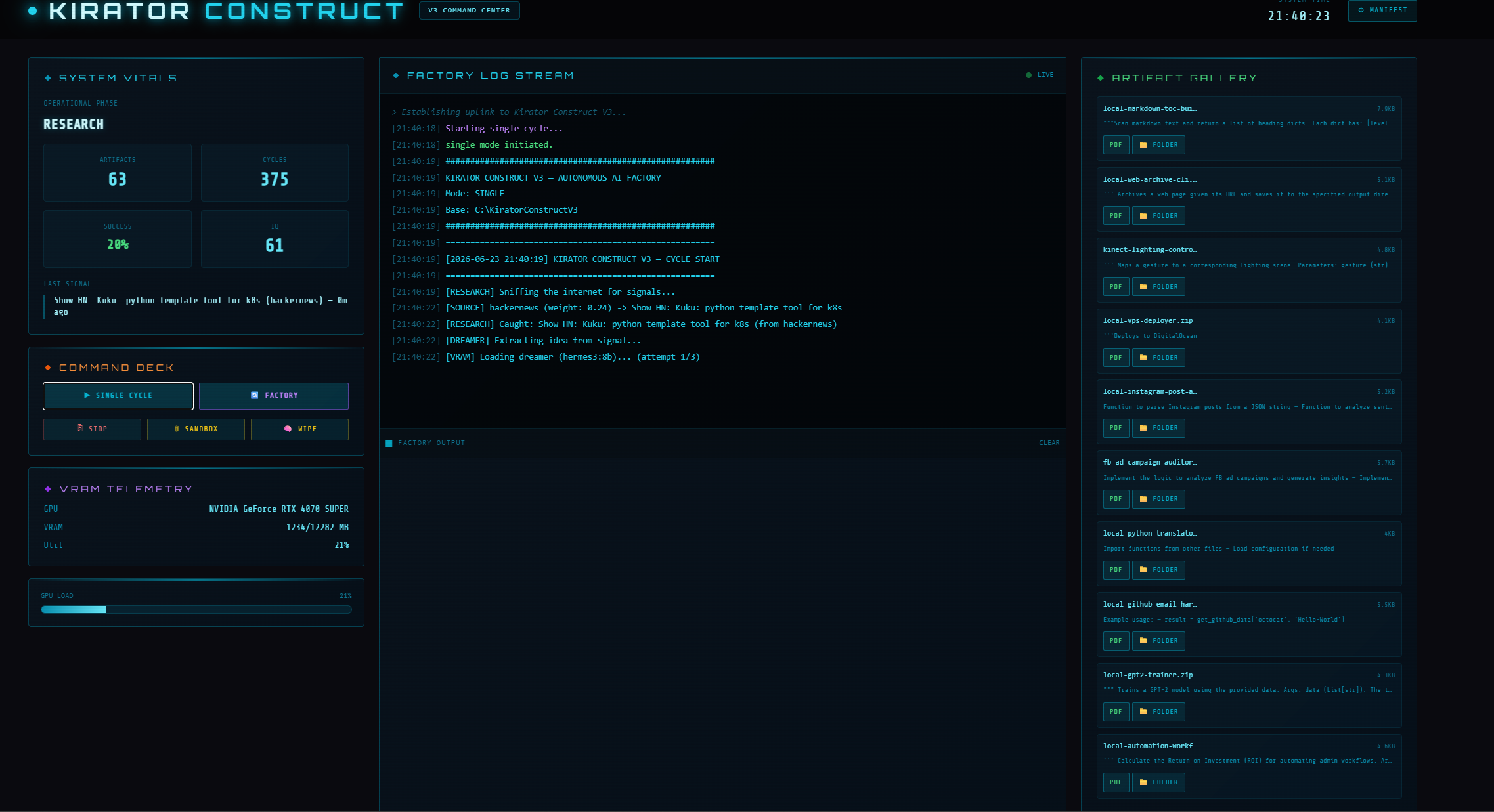Open PDF for local-github-email-har artifact
The image size is (1494, 812).
(1116, 641)
